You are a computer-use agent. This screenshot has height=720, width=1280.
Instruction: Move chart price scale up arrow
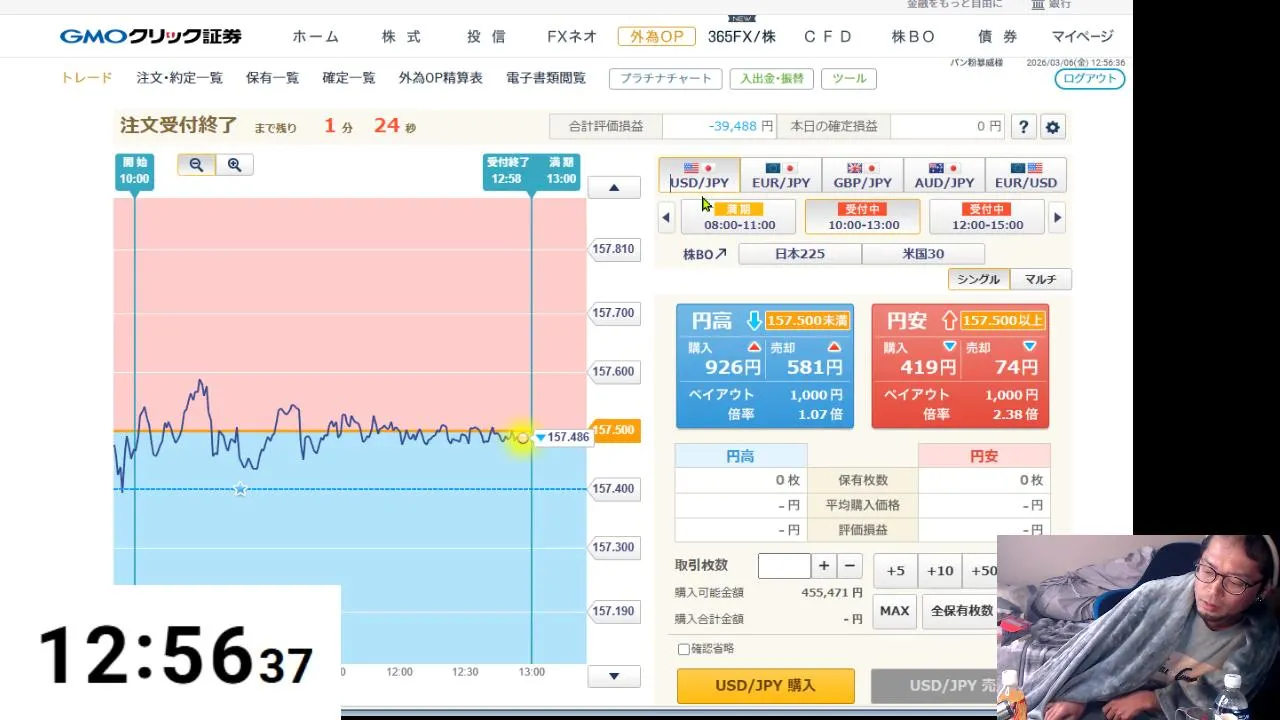[x=614, y=188]
